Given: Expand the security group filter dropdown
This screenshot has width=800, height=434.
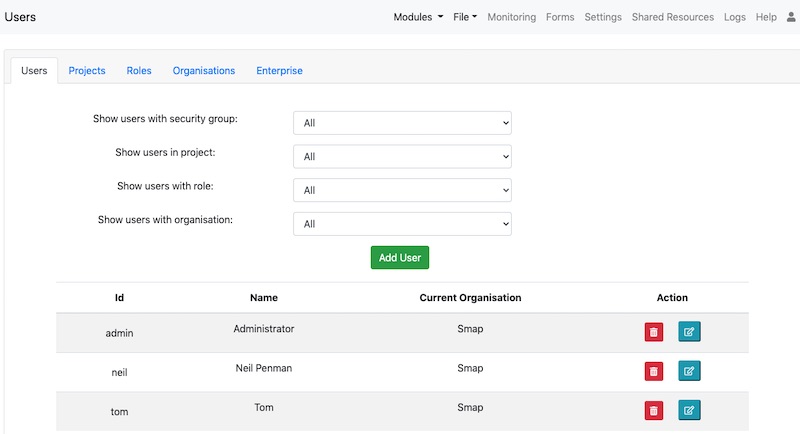Looking at the screenshot, I should pos(402,123).
